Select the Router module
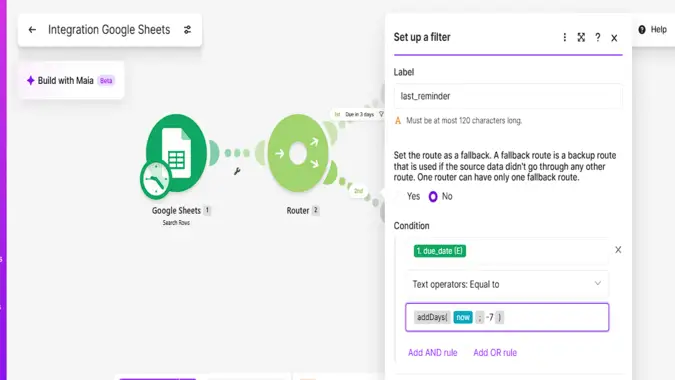 tap(298, 153)
